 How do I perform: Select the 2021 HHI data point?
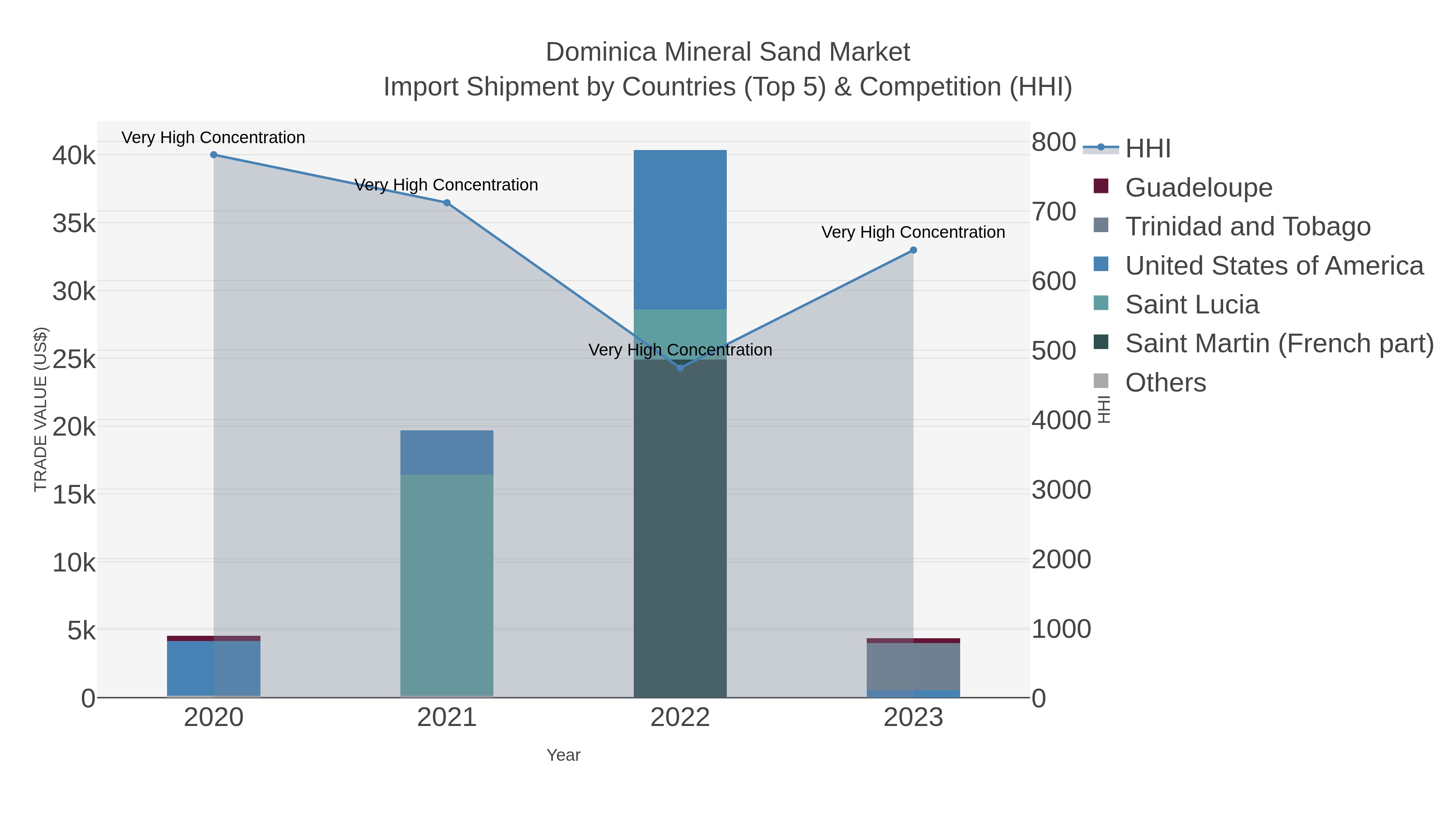click(x=447, y=203)
